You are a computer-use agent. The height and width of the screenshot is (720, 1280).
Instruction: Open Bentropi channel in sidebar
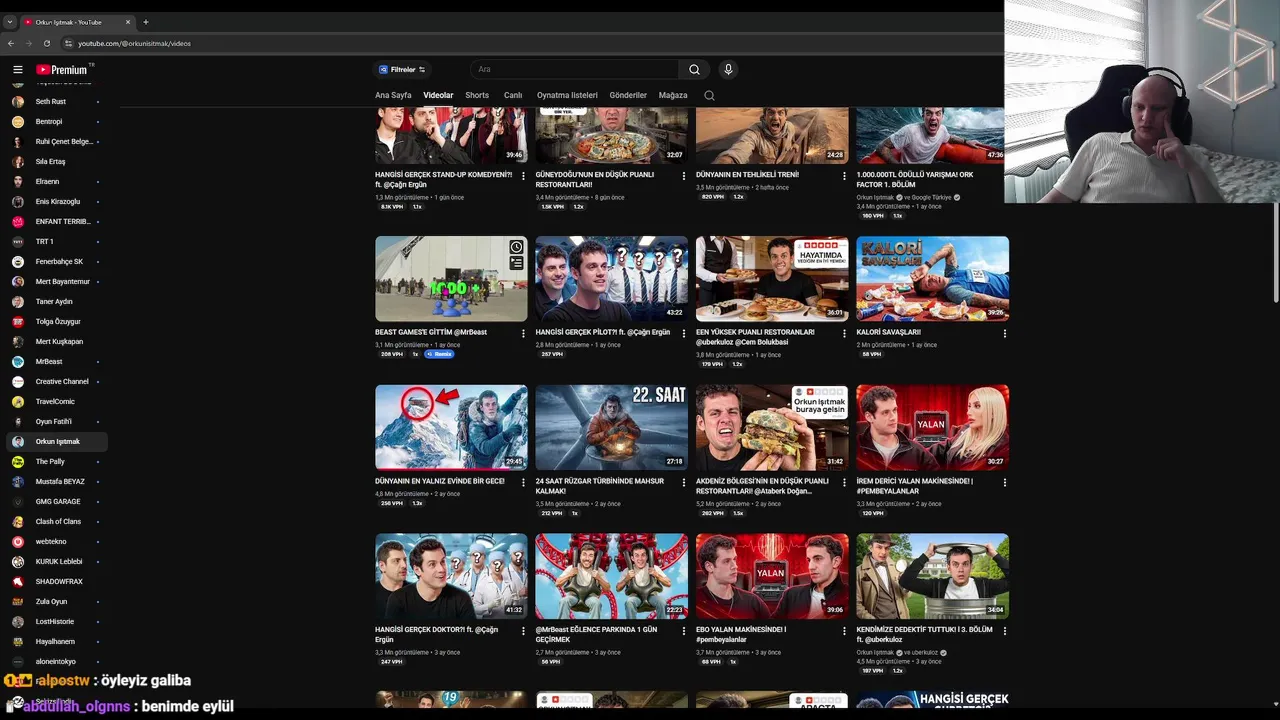pyautogui.click(x=49, y=121)
